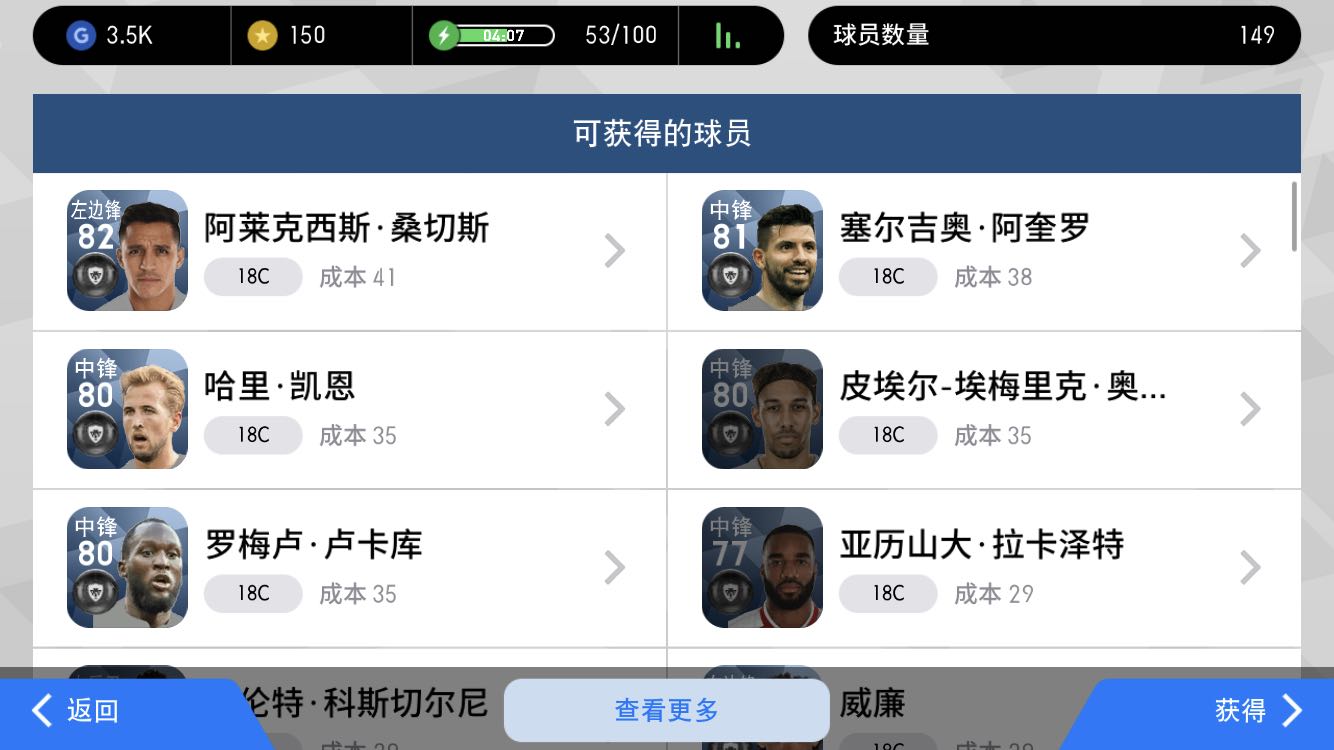Expand the 塞尔吉奥·阿奎罗 row chevron
Image resolution: width=1334 pixels, height=750 pixels.
point(1250,251)
